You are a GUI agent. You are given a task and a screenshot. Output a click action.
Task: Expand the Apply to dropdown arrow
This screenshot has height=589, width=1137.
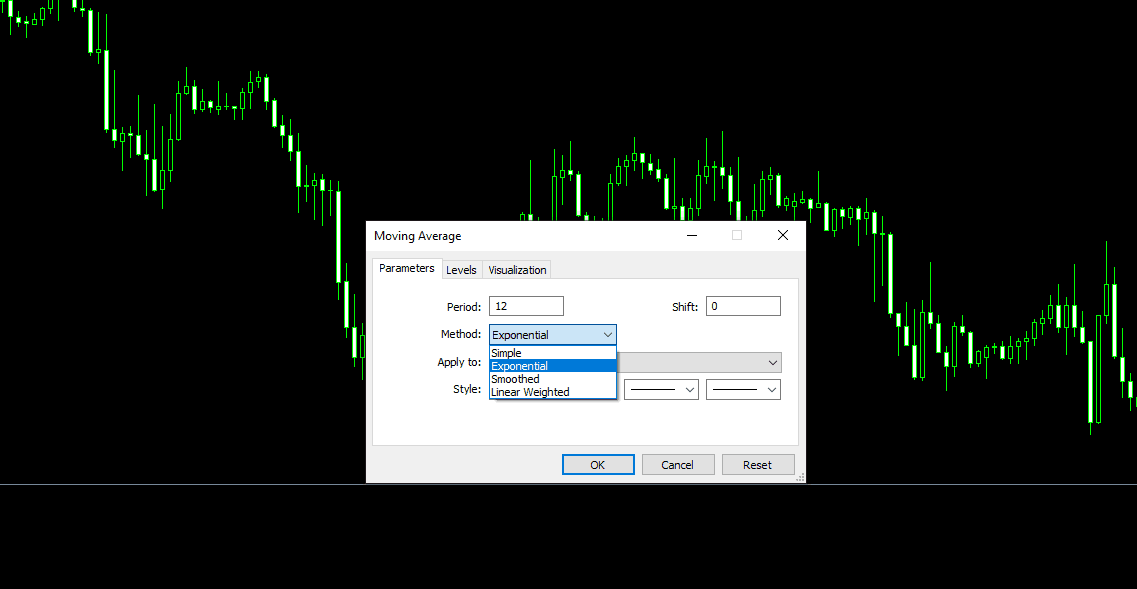(x=772, y=362)
